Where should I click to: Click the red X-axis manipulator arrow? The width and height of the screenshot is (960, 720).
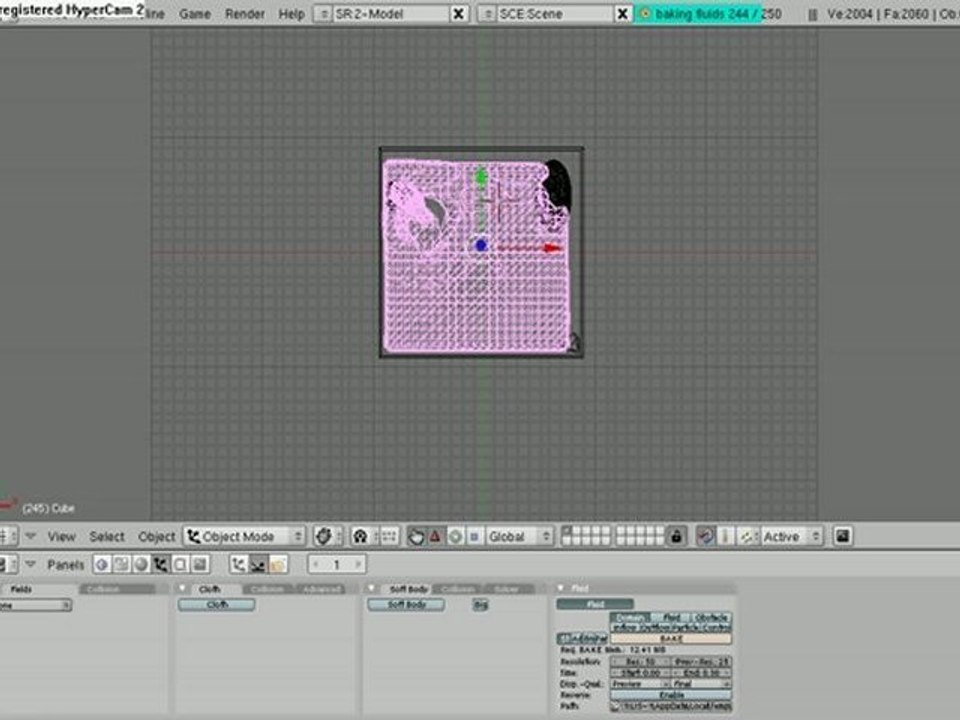coord(552,248)
